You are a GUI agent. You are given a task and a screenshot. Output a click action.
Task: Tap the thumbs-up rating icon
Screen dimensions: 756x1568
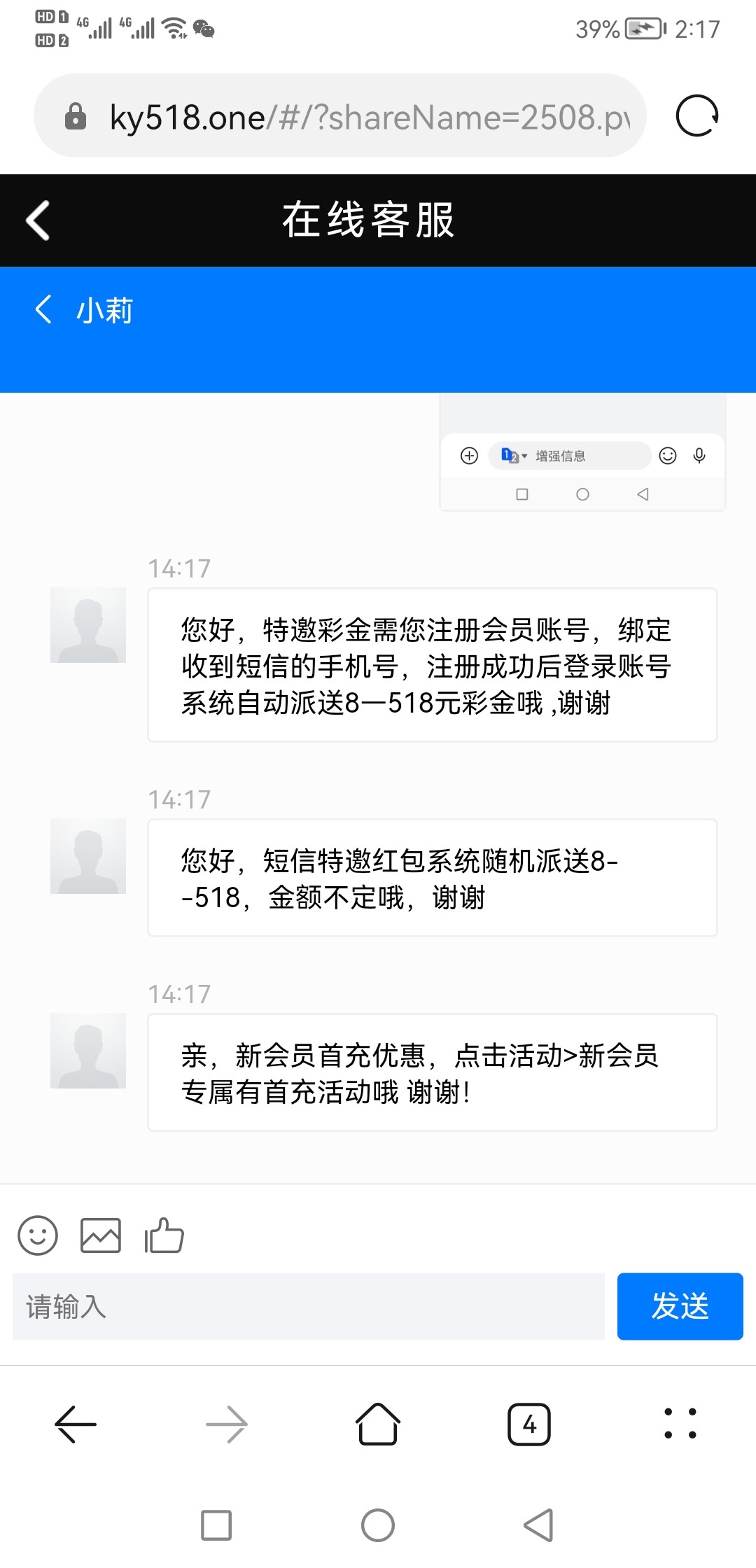[164, 1235]
